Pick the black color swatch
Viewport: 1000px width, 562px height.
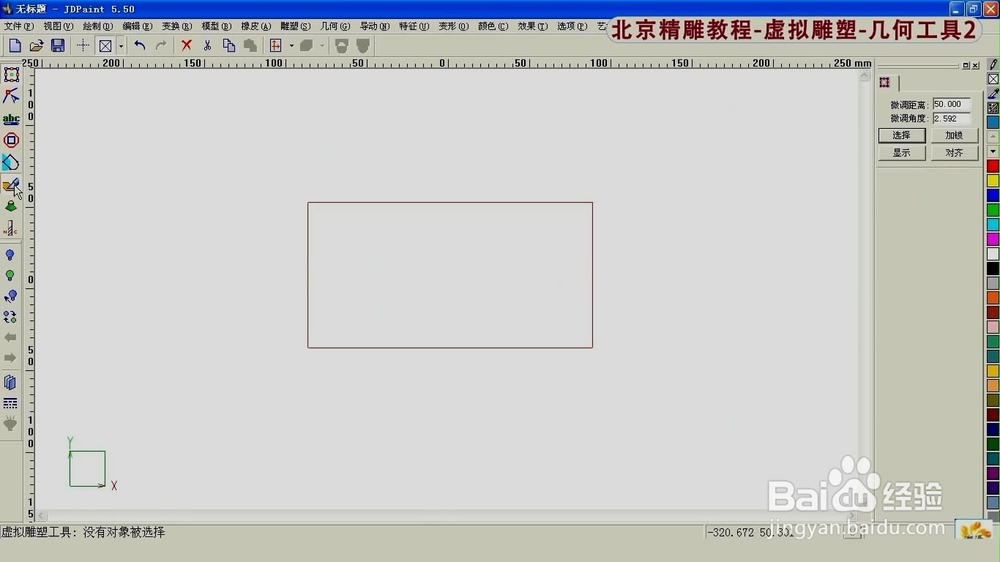(993, 269)
